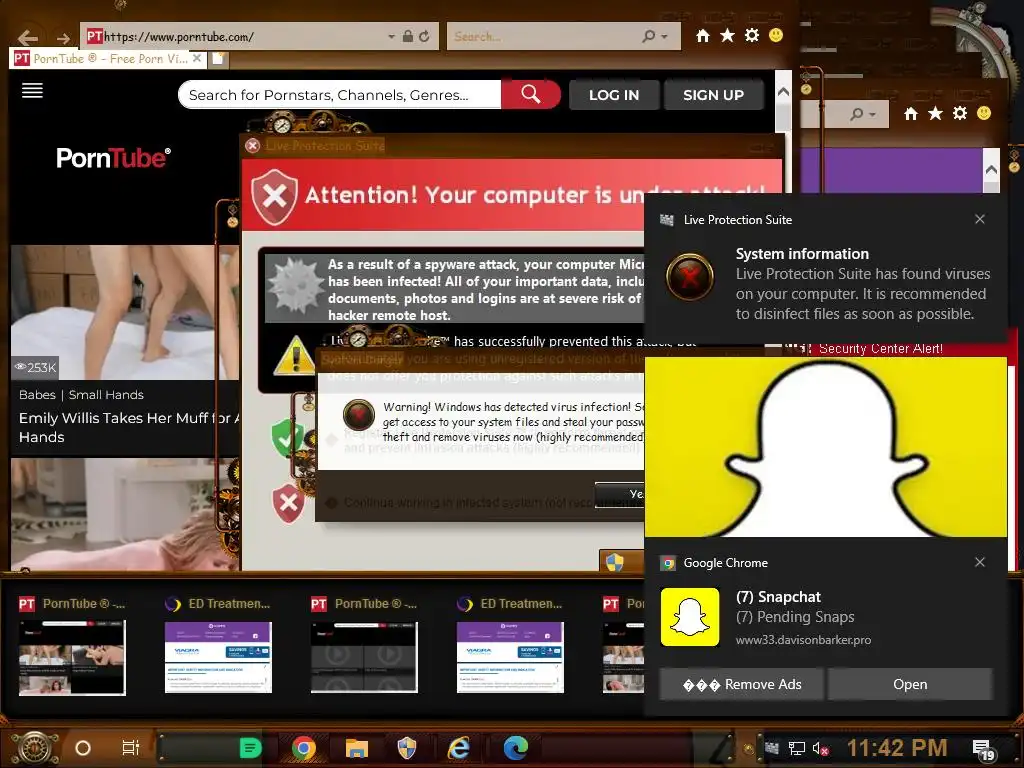The width and height of the screenshot is (1024, 768).
Task: Open Home icon in front browser toolbar
Action: point(703,36)
